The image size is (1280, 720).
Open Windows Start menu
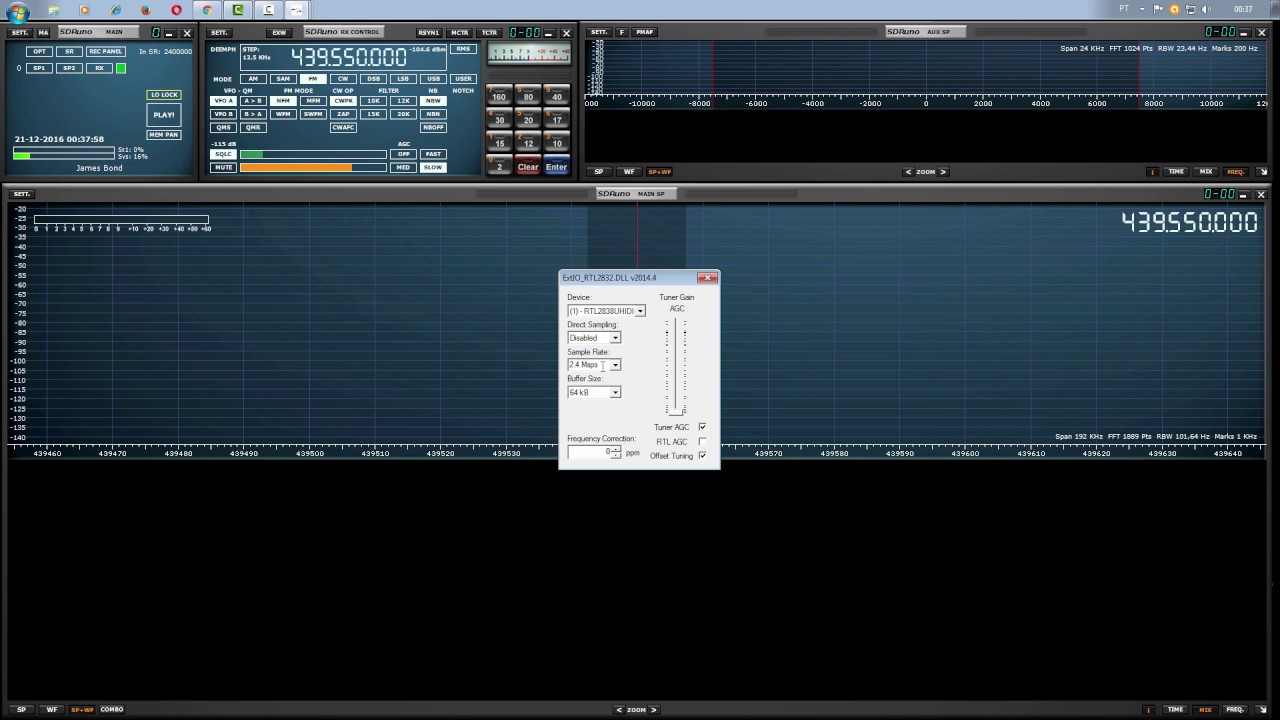pos(17,10)
